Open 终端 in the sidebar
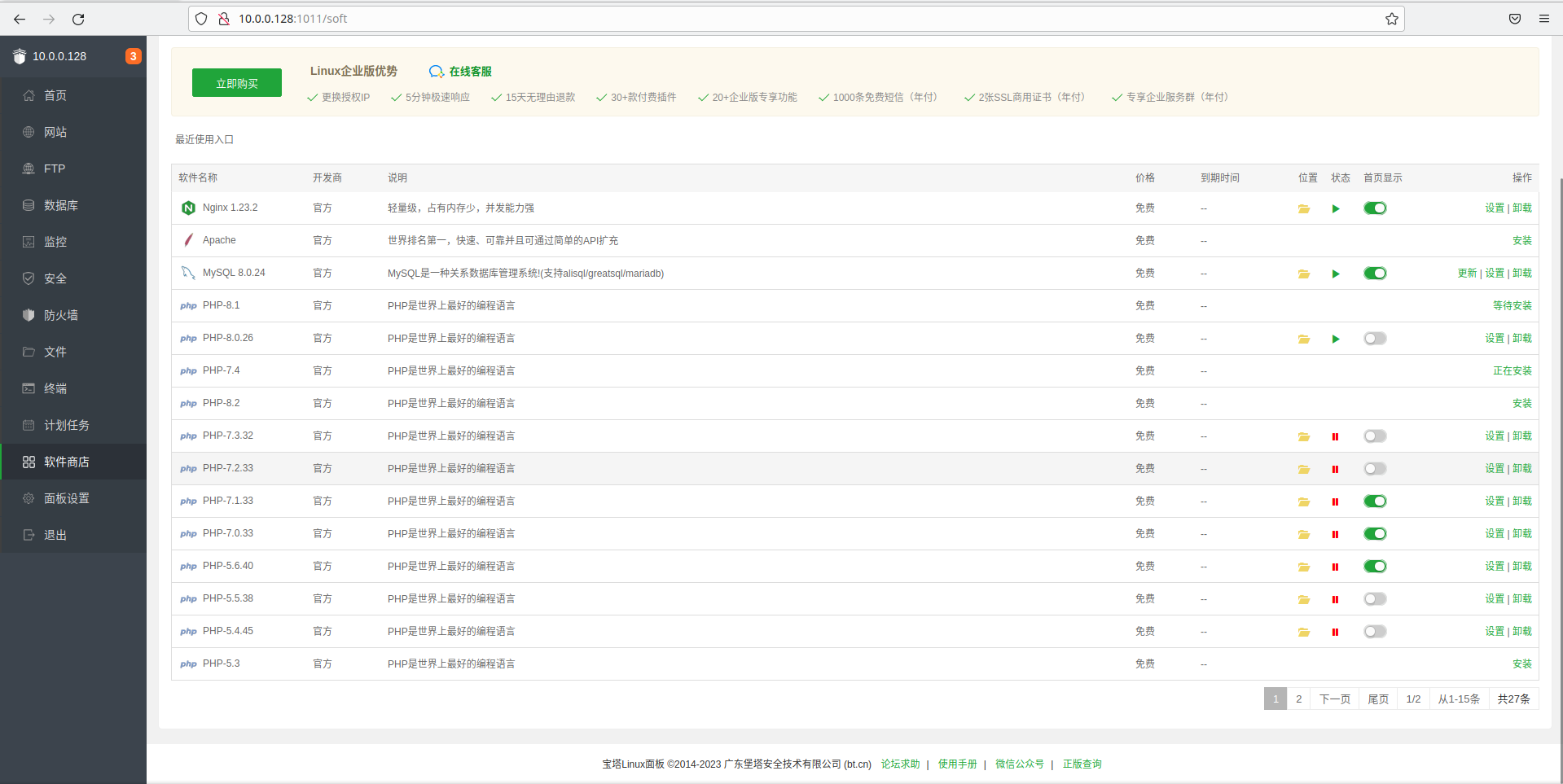 [73, 388]
